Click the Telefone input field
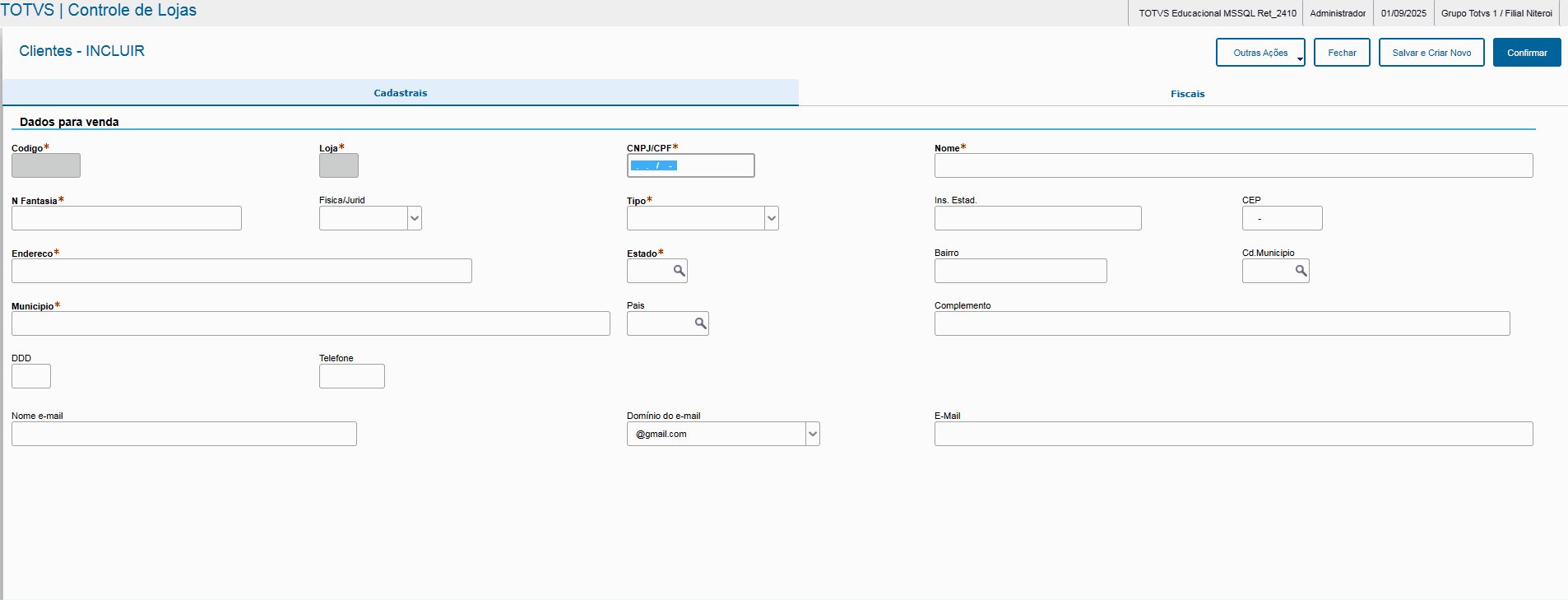 coord(351,376)
